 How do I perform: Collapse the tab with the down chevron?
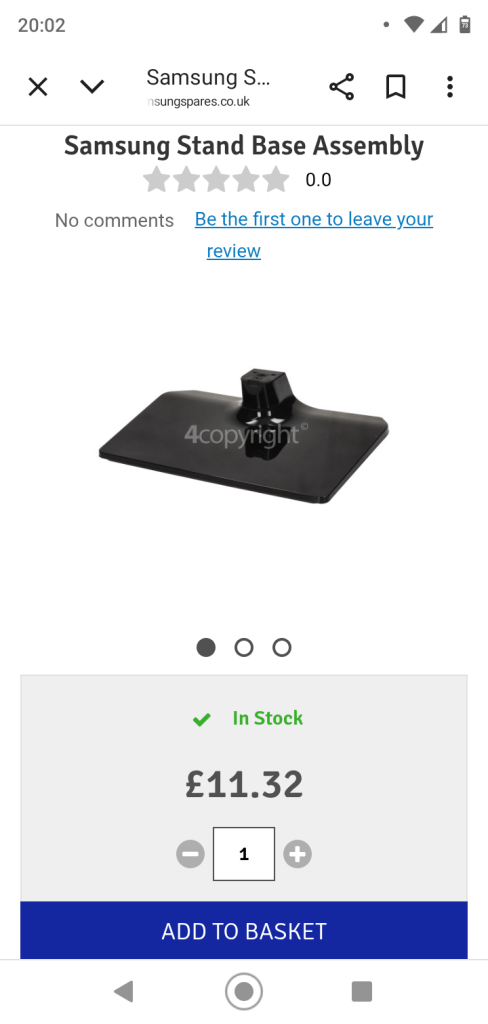point(91,86)
